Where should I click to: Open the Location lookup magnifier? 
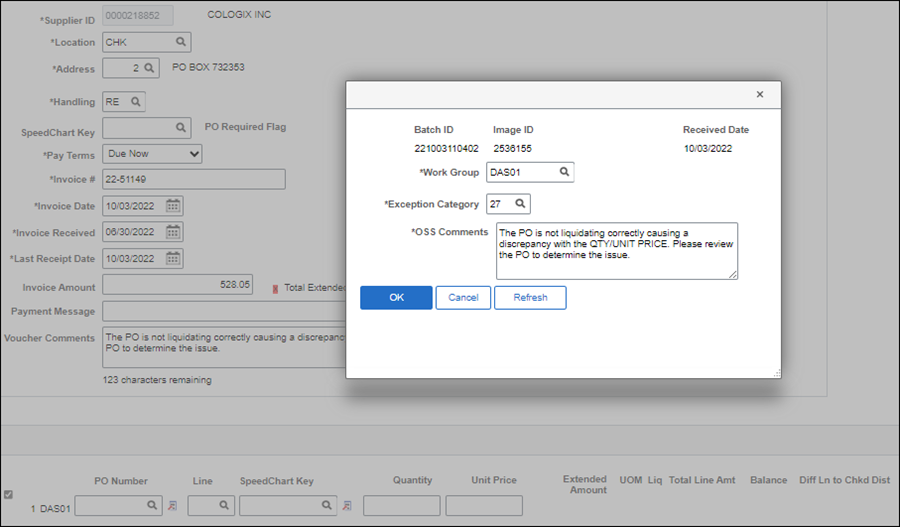pyautogui.click(x=181, y=42)
